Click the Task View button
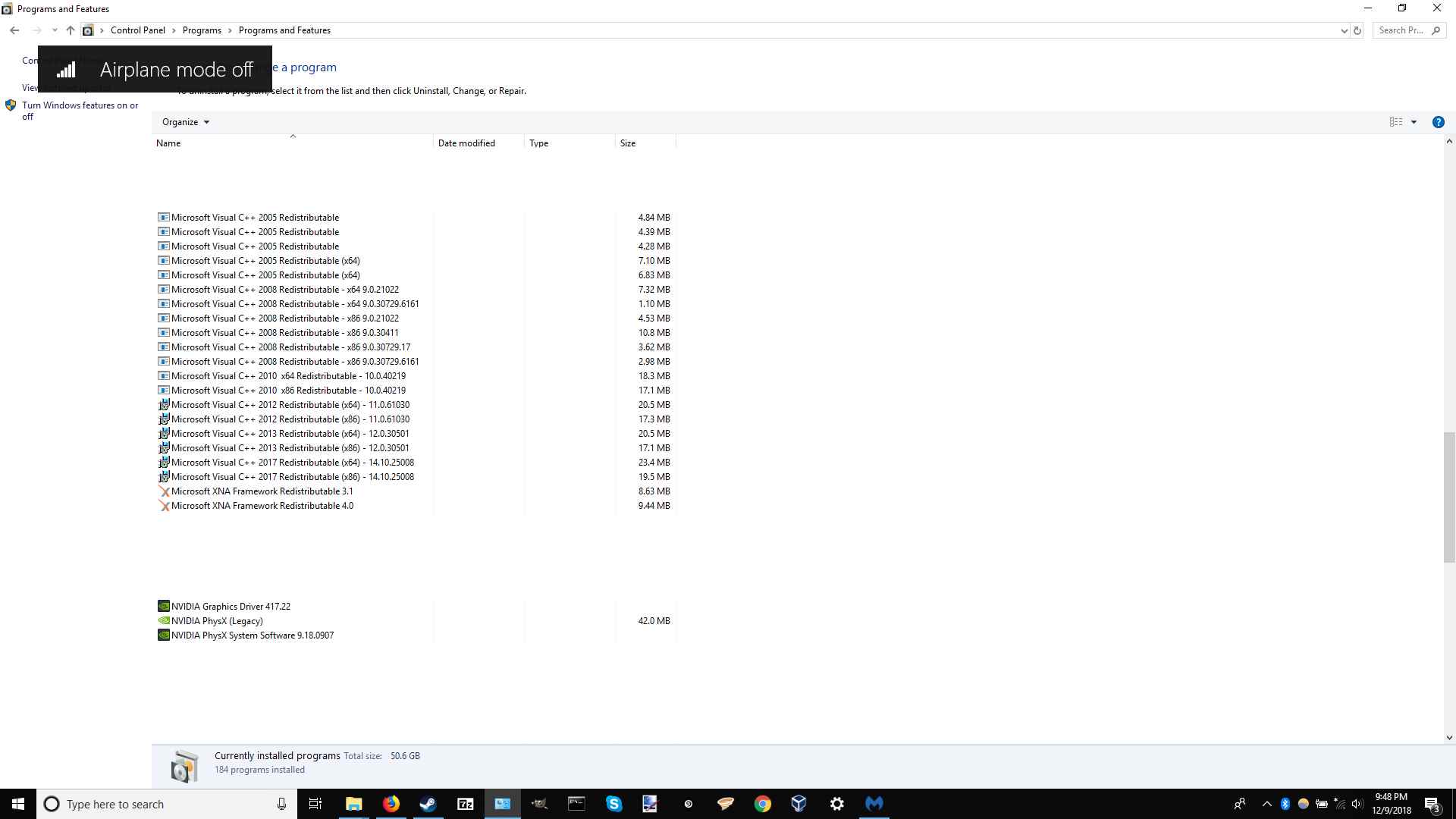This screenshot has width=1456, height=819. point(315,804)
